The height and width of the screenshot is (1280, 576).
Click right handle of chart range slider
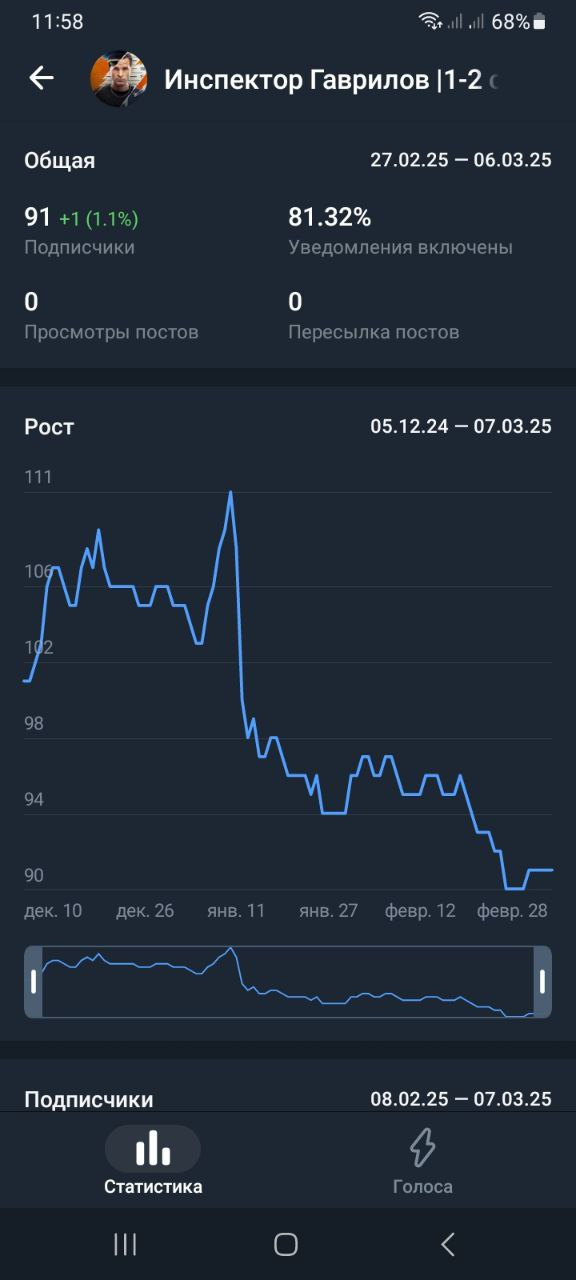point(543,982)
